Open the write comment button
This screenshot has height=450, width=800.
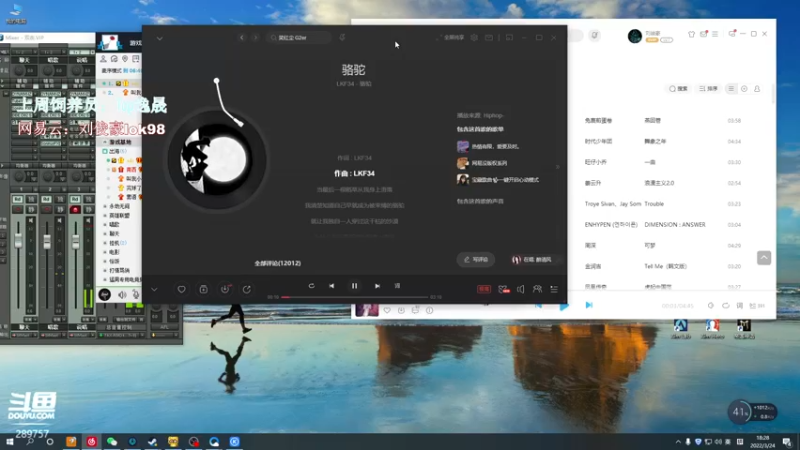click(476, 259)
